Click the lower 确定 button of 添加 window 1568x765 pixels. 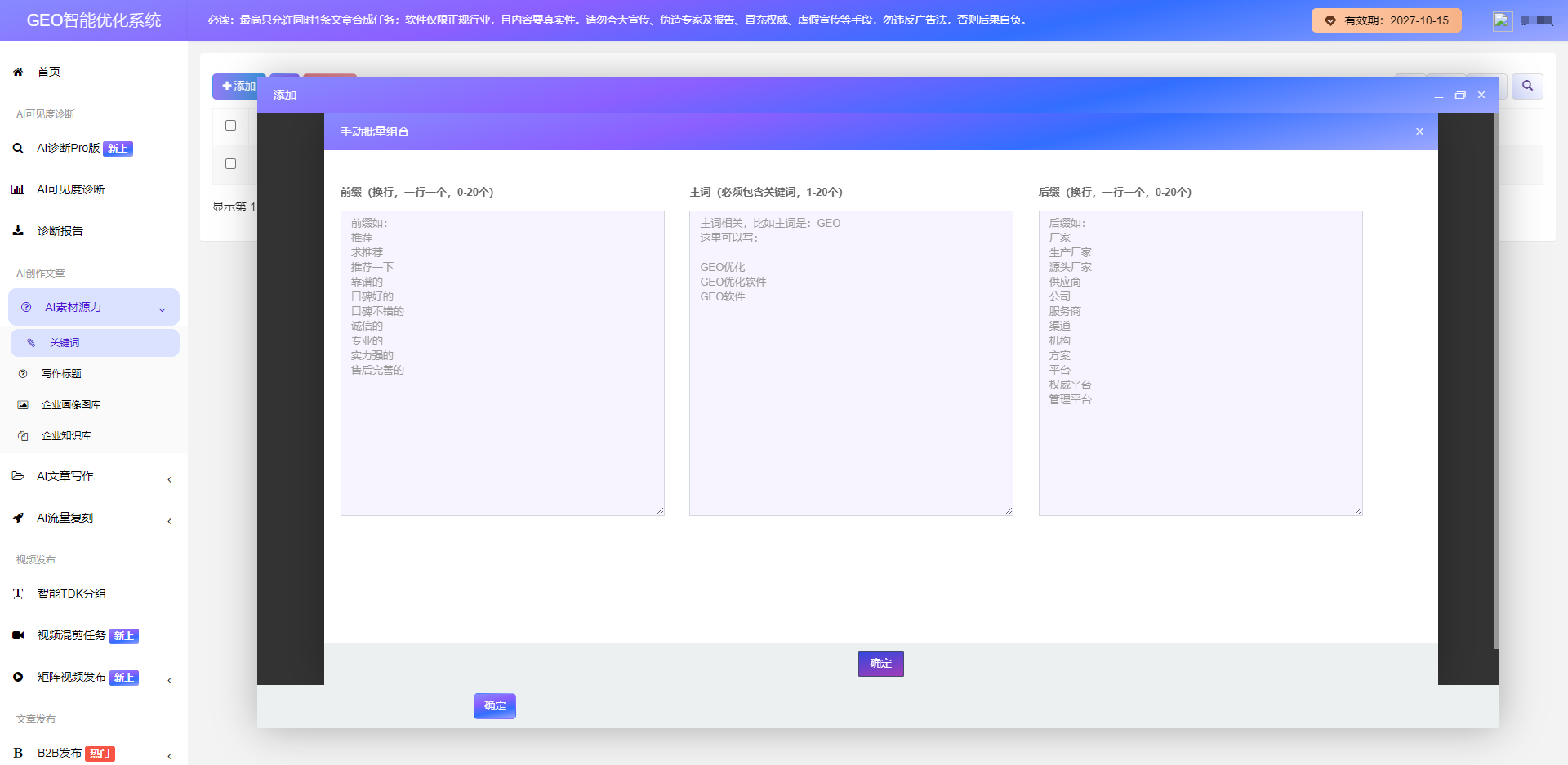tap(495, 706)
